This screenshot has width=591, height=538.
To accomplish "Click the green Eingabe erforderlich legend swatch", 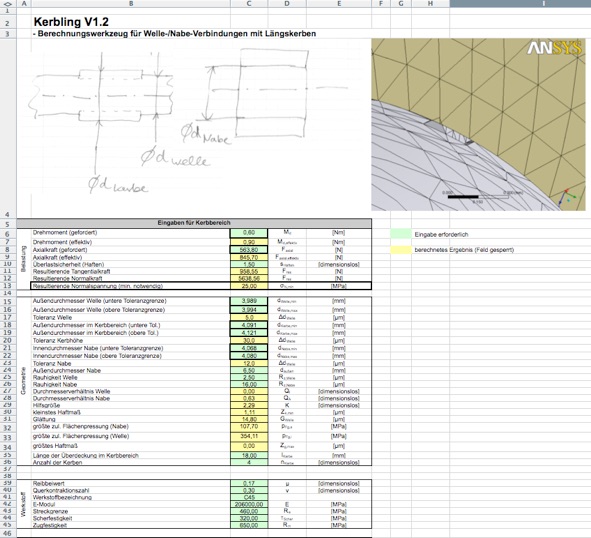I will pos(401,234).
